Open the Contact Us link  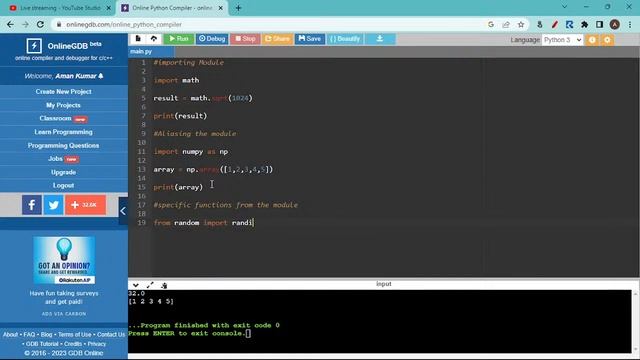coord(111,335)
